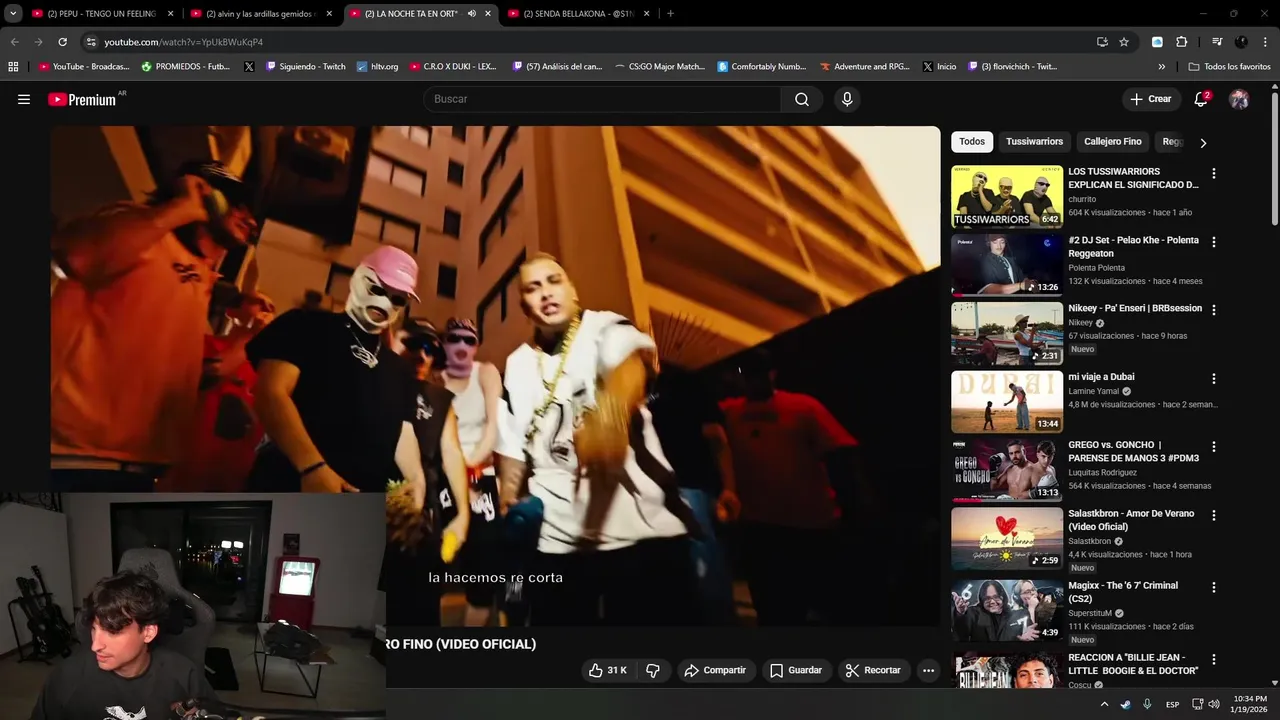Open options menu for mi viaje a Dubai

(x=1214, y=379)
